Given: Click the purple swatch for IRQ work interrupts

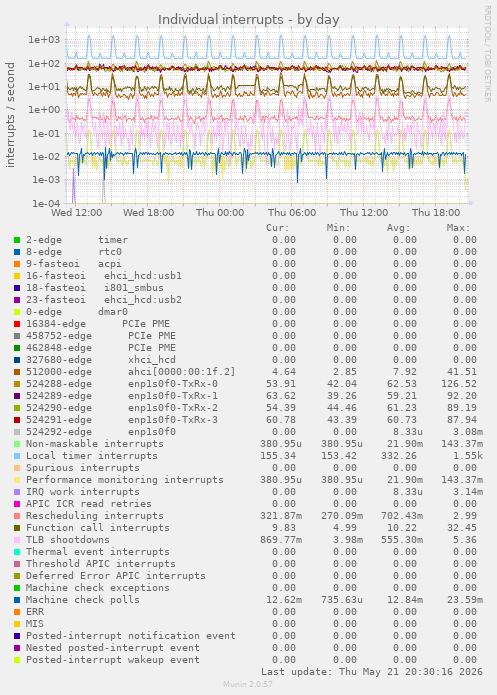Looking at the screenshot, I should click(x=17, y=492).
